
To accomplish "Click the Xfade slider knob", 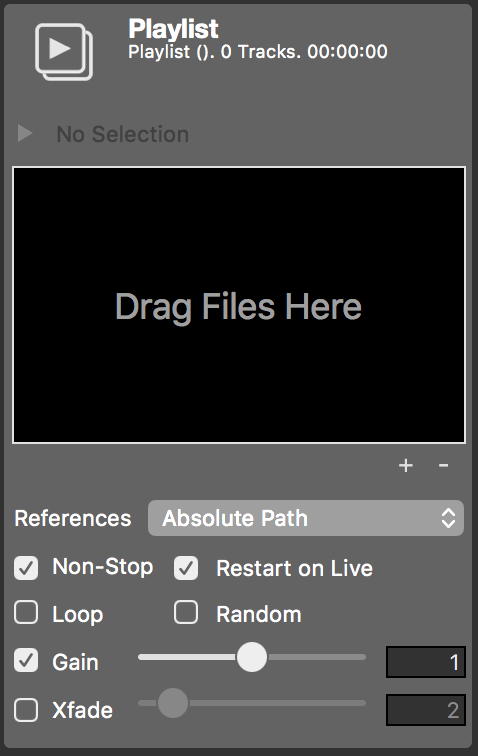I will [173, 703].
